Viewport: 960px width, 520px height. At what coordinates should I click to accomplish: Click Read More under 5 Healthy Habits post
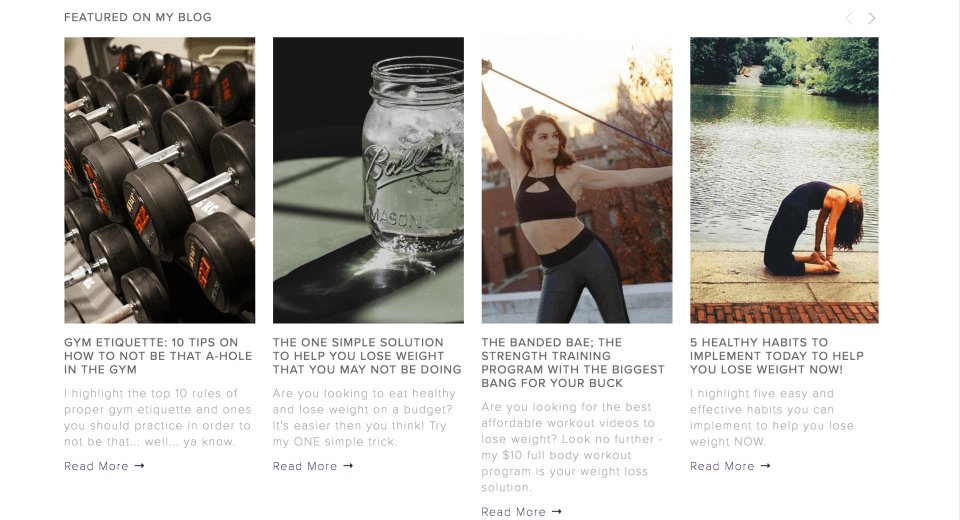point(722,466)
